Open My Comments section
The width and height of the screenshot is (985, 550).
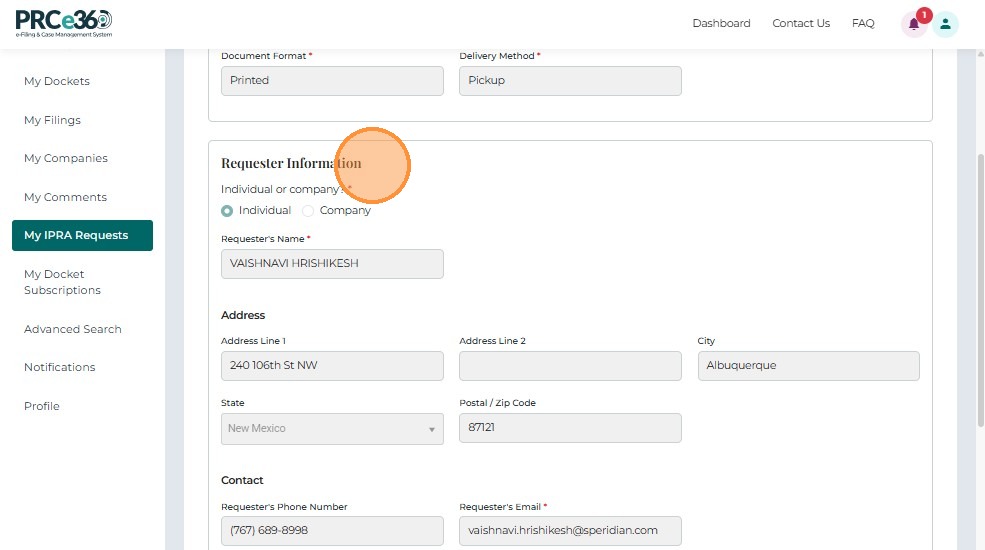[65, 197]
